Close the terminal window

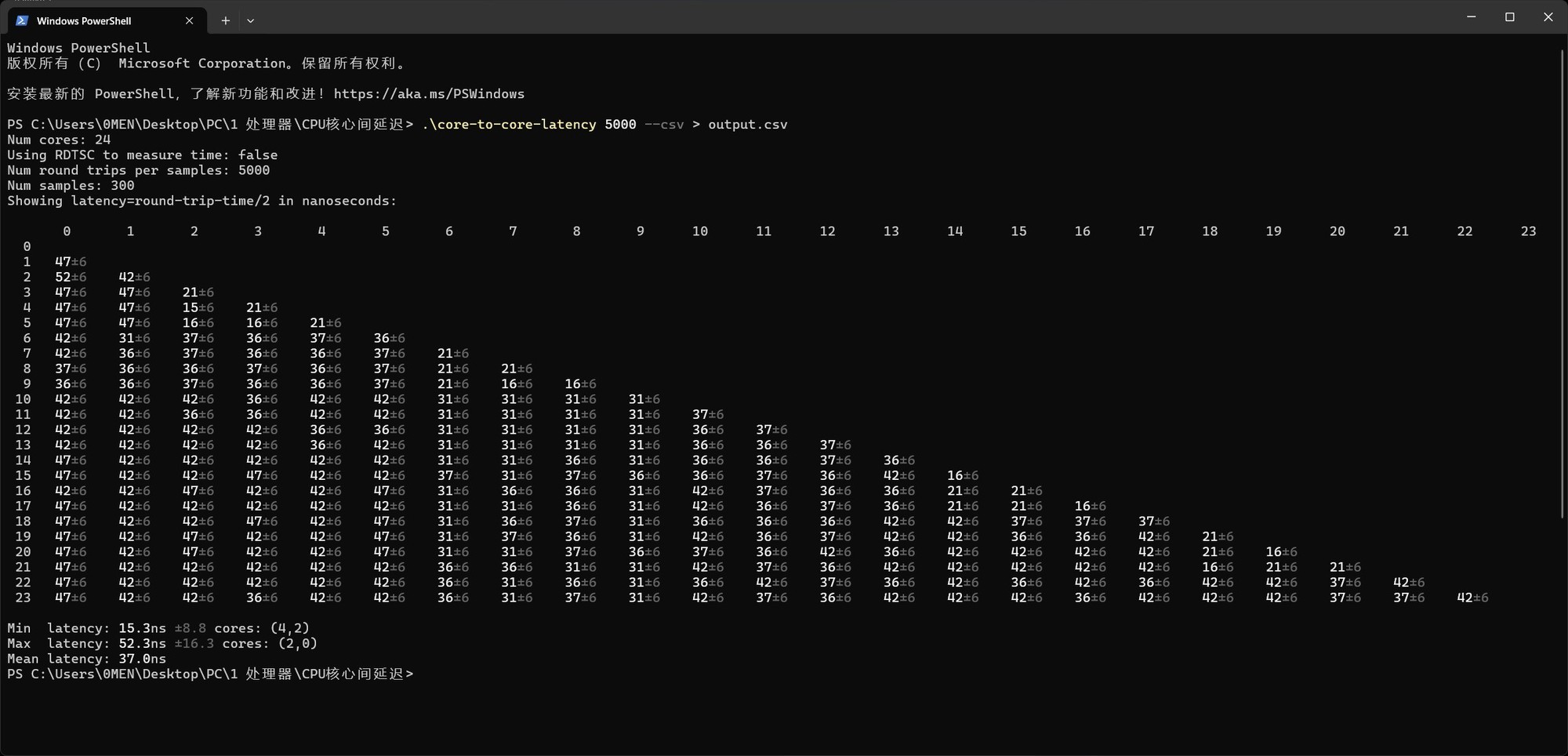(x=1548, y=17)
